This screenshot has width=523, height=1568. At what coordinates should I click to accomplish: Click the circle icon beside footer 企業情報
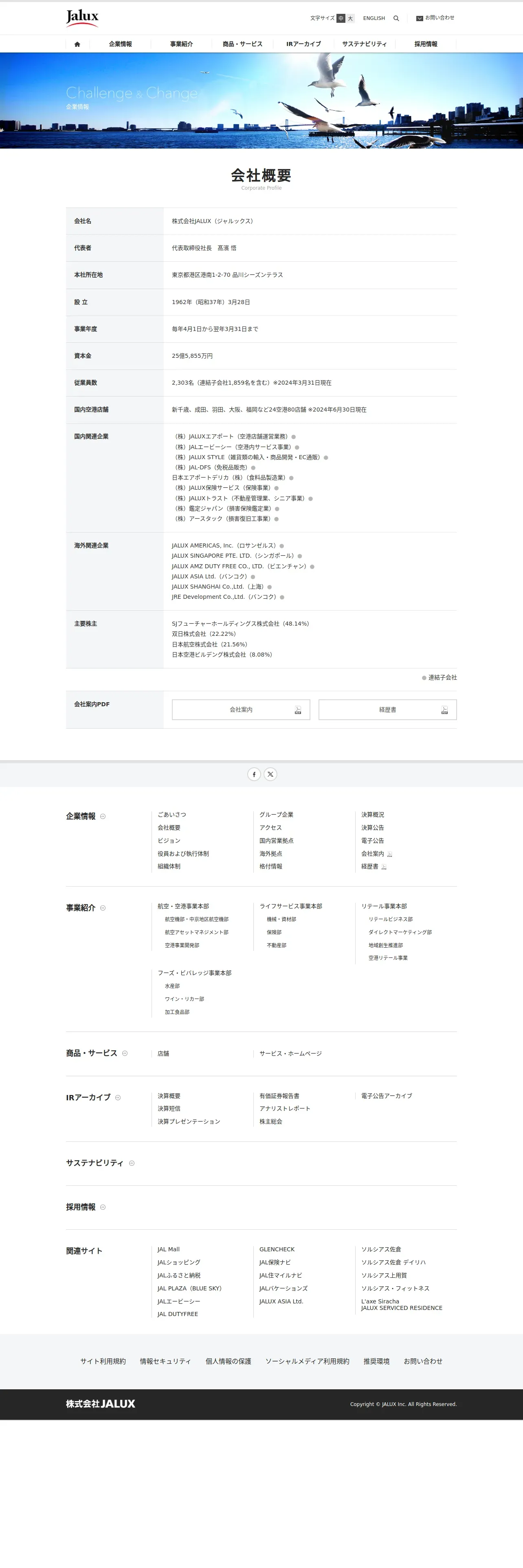tap(103, 816)
